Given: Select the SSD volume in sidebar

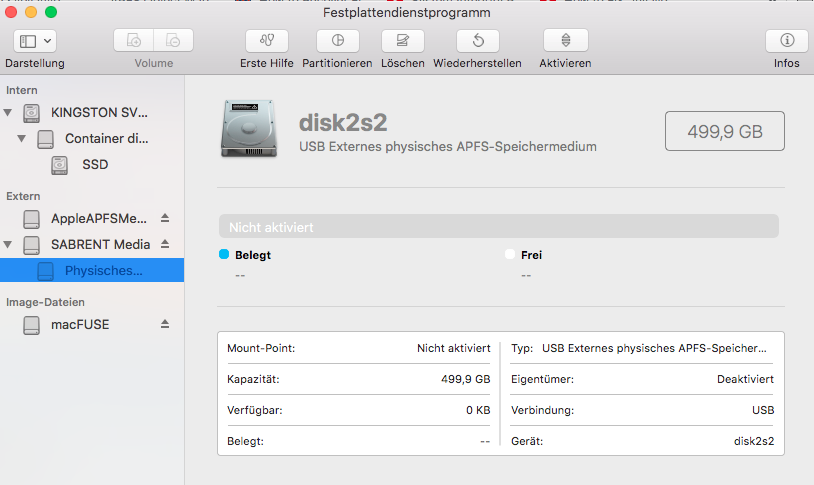Looking at the screenshot, I should (94, 164).
